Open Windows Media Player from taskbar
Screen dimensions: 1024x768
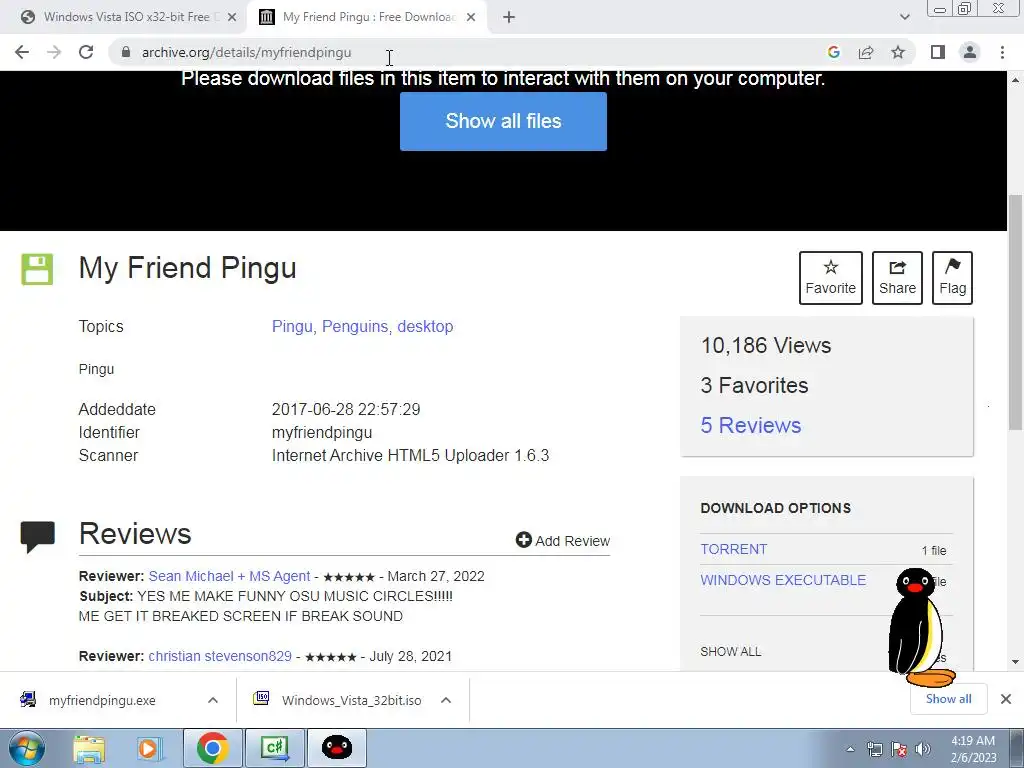tap(150, 748)
